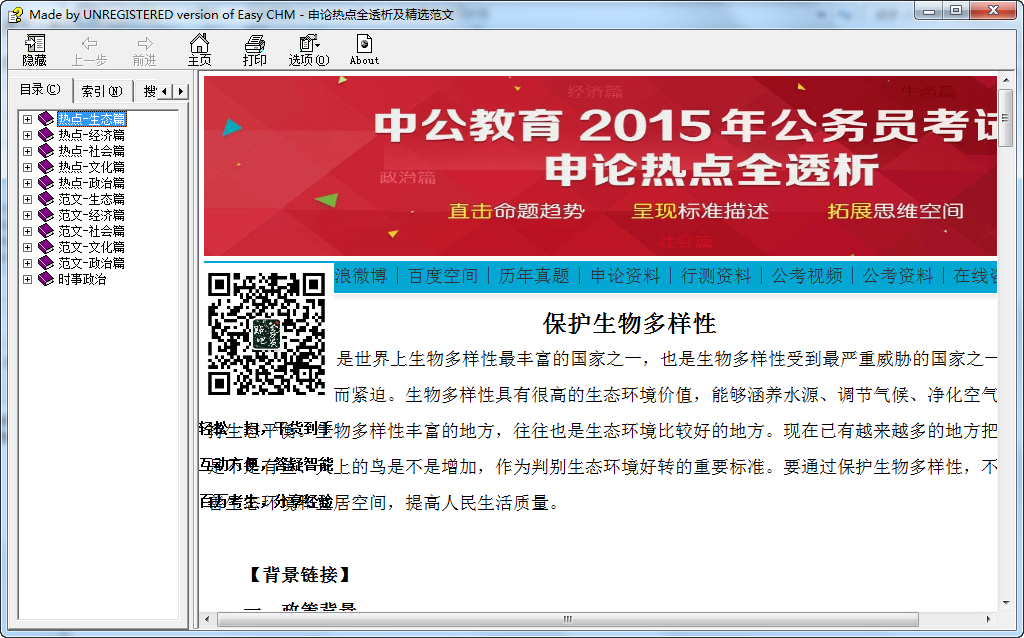This screenshot has width=1024, height=638.
Task: Click book icon beside 热点-政治篇
Action: click(x=46, y=183)
